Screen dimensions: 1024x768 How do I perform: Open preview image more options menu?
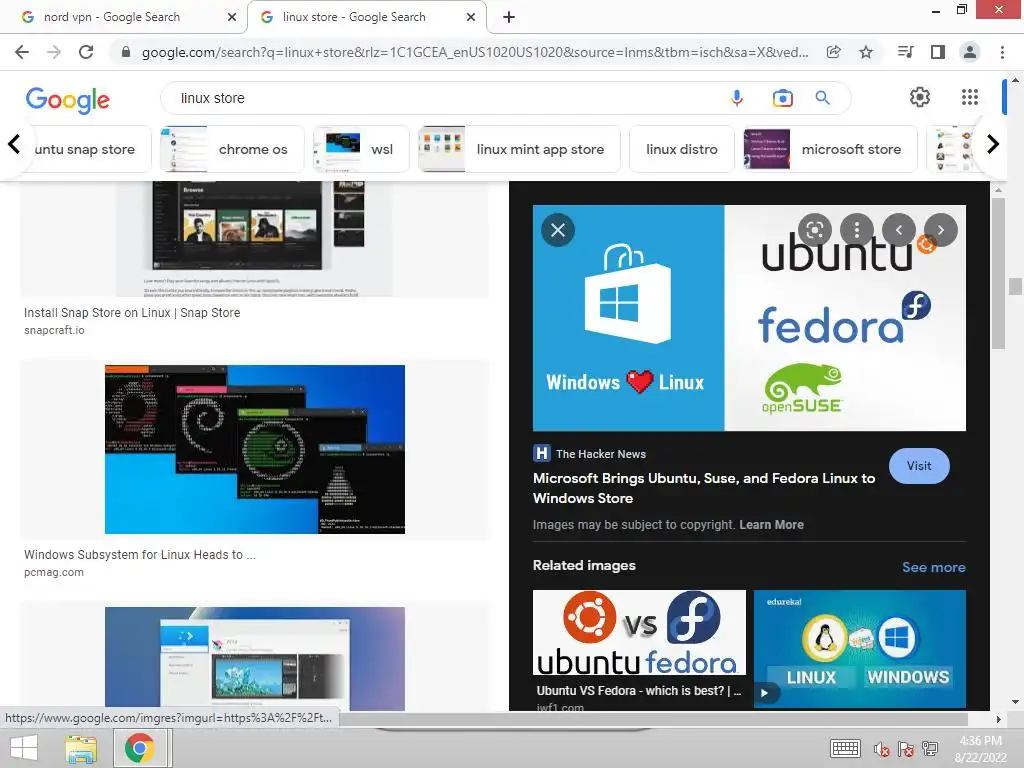856,230
